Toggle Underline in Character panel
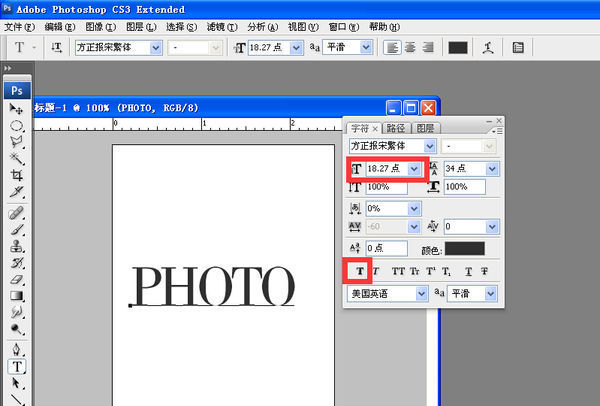600x406 pixels. [468, 271]
